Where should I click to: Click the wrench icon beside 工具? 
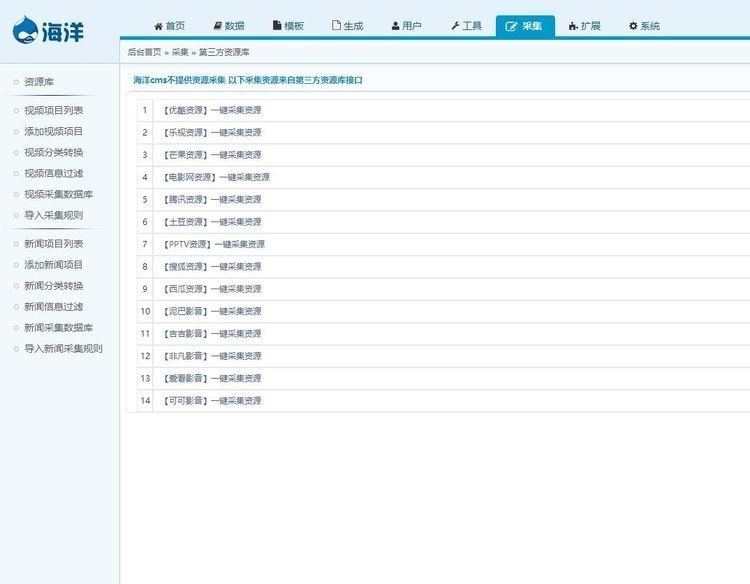tap(455, 26)
